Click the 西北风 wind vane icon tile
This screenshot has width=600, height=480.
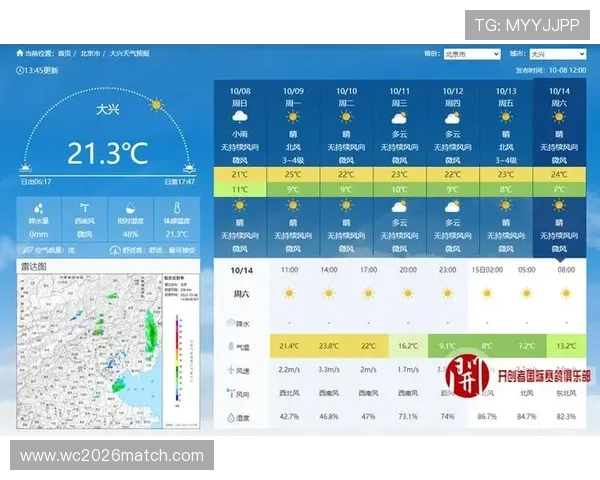(x=84, y=218)
